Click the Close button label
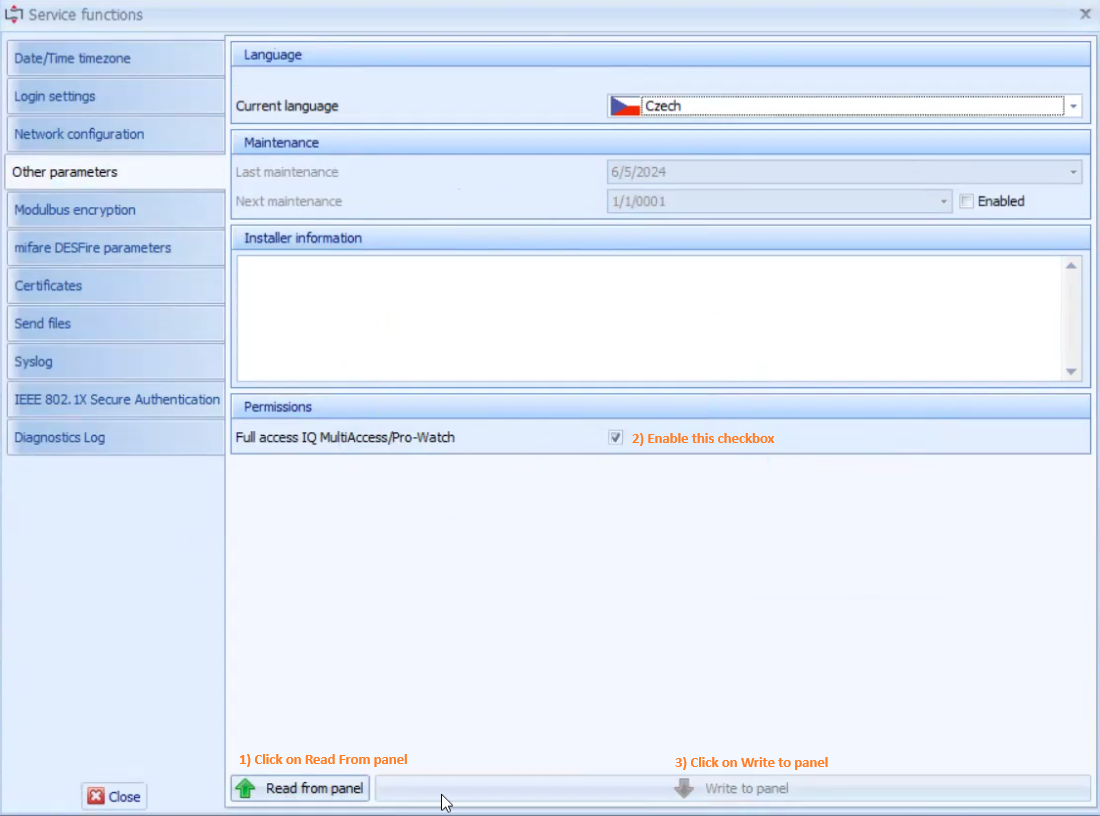The height and width of the screenshot is (816, 1100). click(124, 796)
